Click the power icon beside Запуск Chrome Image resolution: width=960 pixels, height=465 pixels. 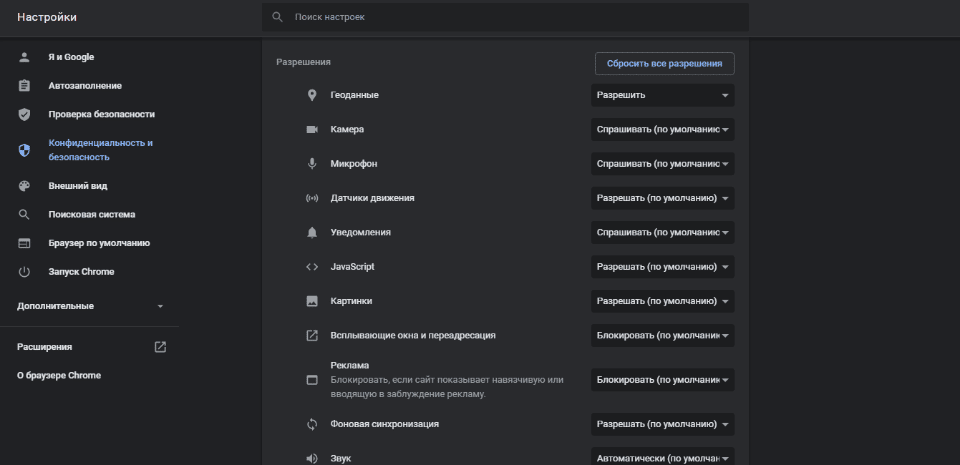24,272
